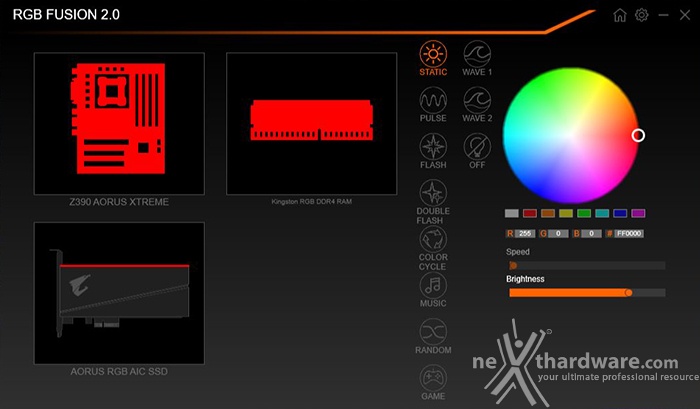700x409 pixels.
Task: Minimize the RGB Fusion window
Action: [663, 15]
